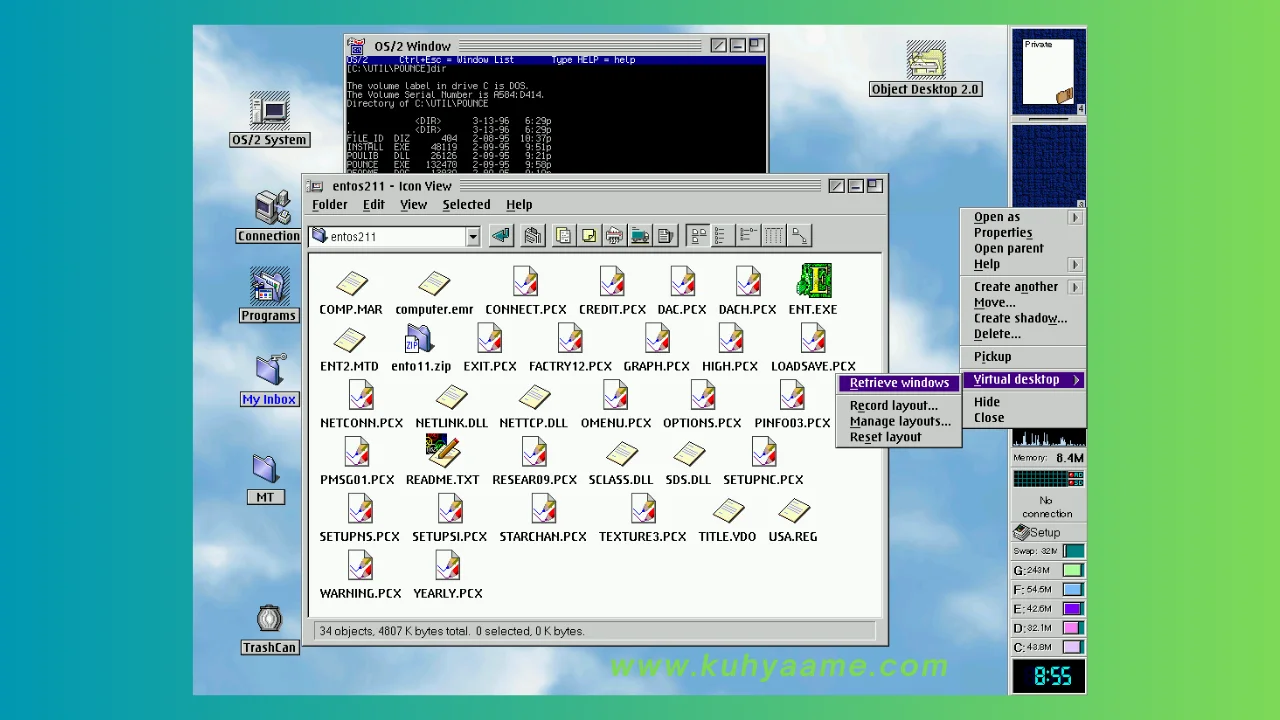
Task: Click the copy documents toolbar icon
Action: (x=564, y=236)
